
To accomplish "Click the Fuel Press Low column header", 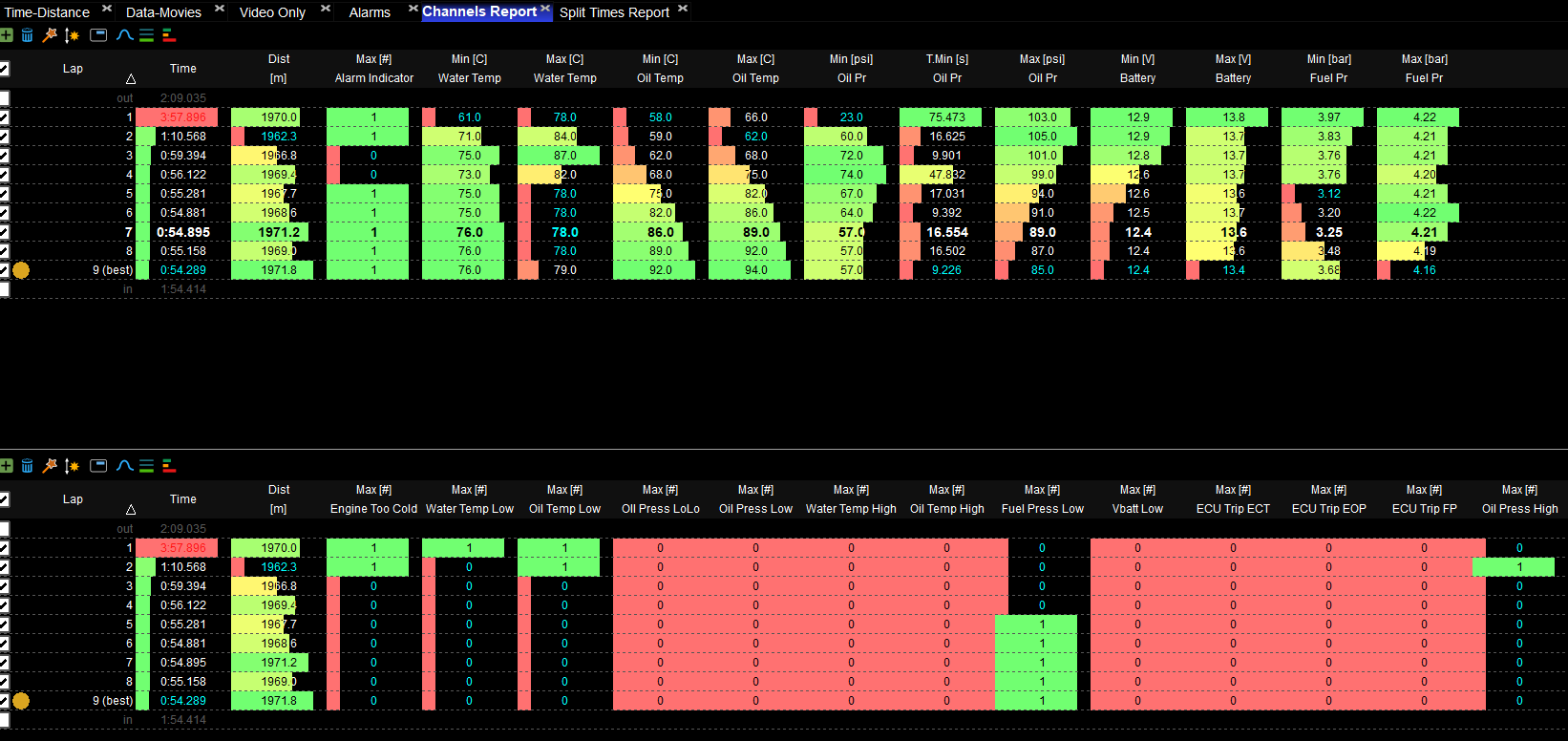I will click(x=1042, y=499).
